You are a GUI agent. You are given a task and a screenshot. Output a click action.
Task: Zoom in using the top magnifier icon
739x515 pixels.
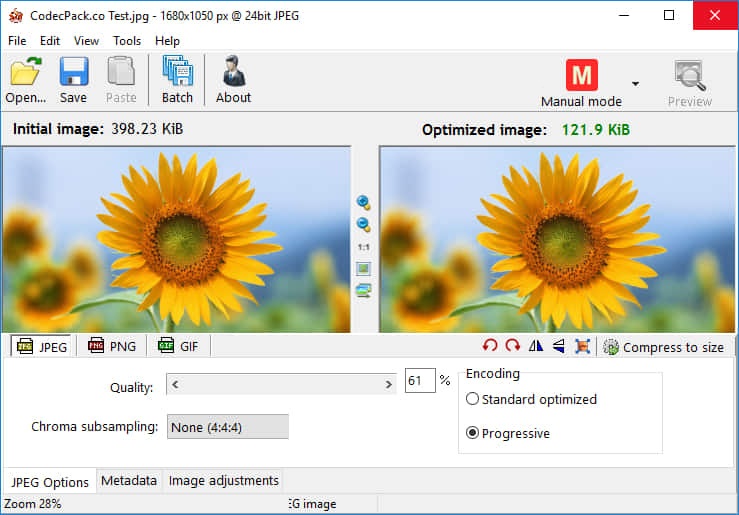pos(363,202)
